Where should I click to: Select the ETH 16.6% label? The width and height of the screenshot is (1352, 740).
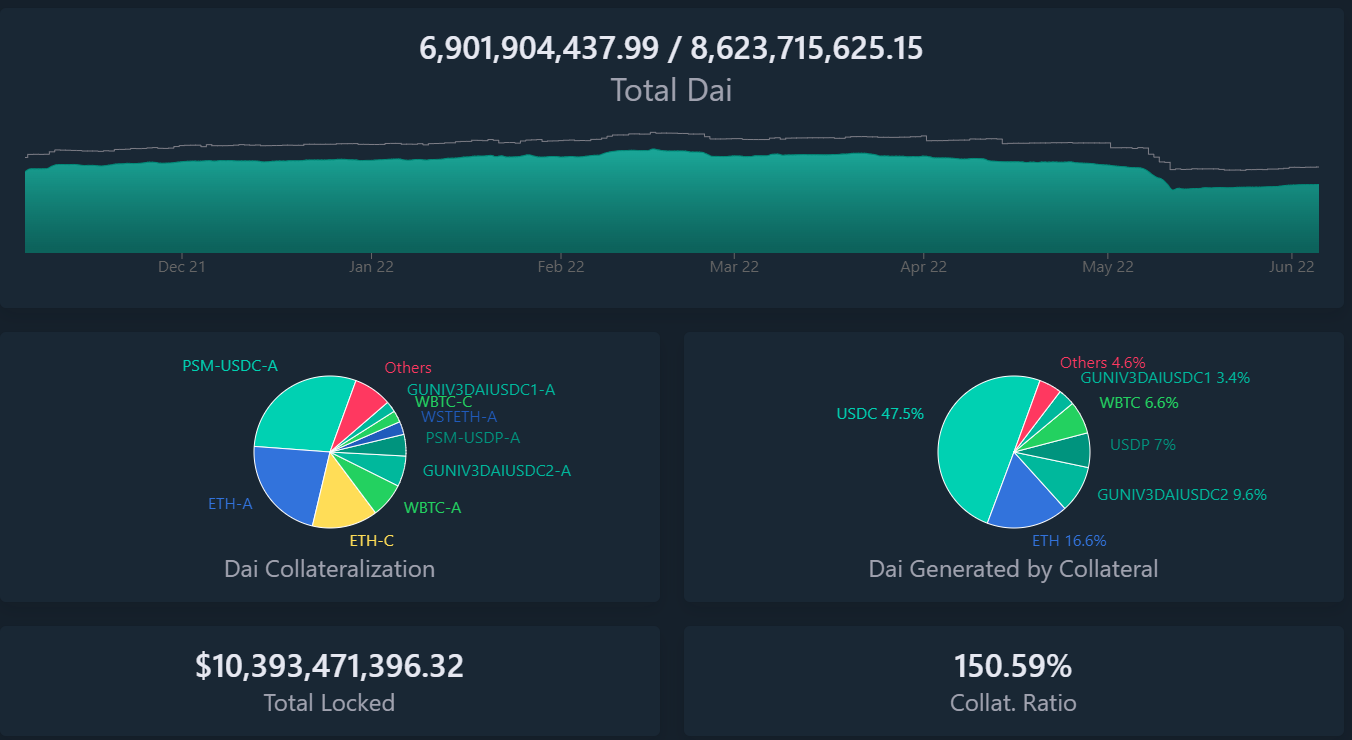coord(1069,541)
